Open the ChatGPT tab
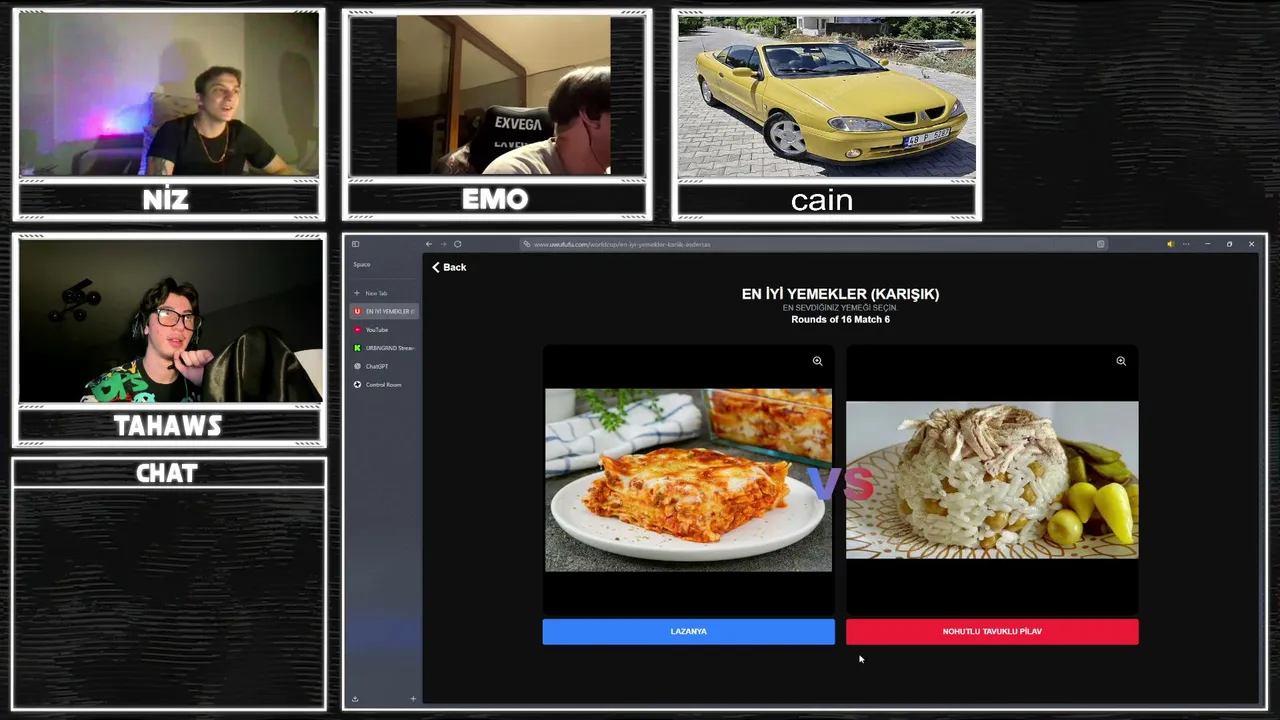 coord(384,366)
